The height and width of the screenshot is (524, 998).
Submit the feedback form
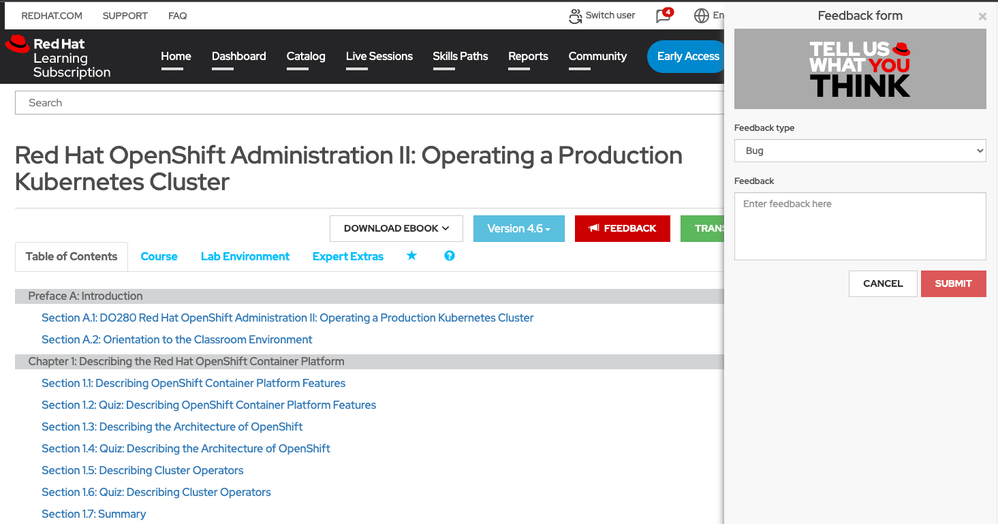(x=953, y=284)
